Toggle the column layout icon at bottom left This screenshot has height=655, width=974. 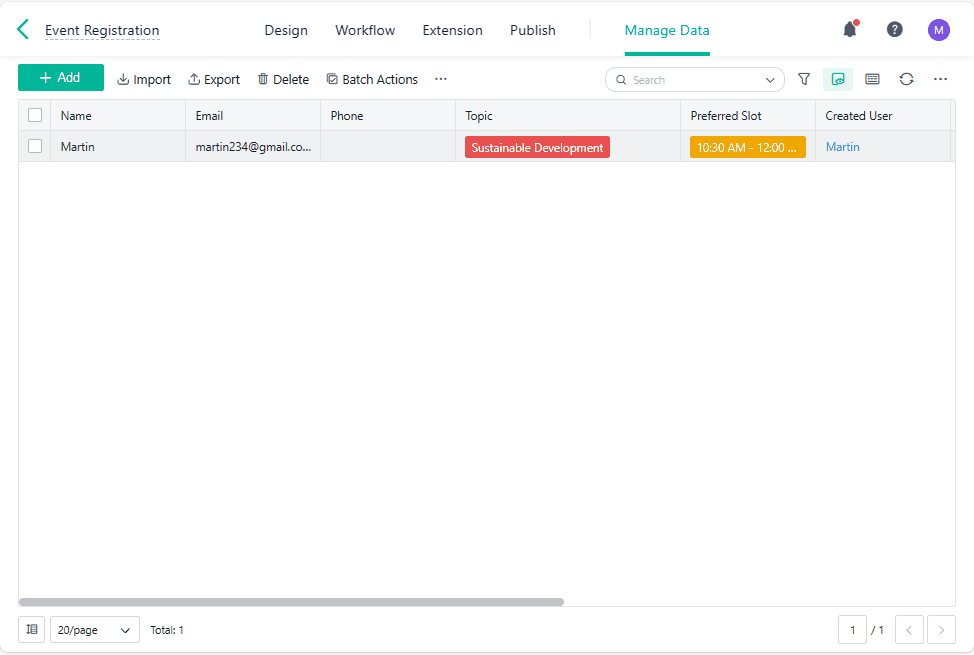tap(32, 630)
